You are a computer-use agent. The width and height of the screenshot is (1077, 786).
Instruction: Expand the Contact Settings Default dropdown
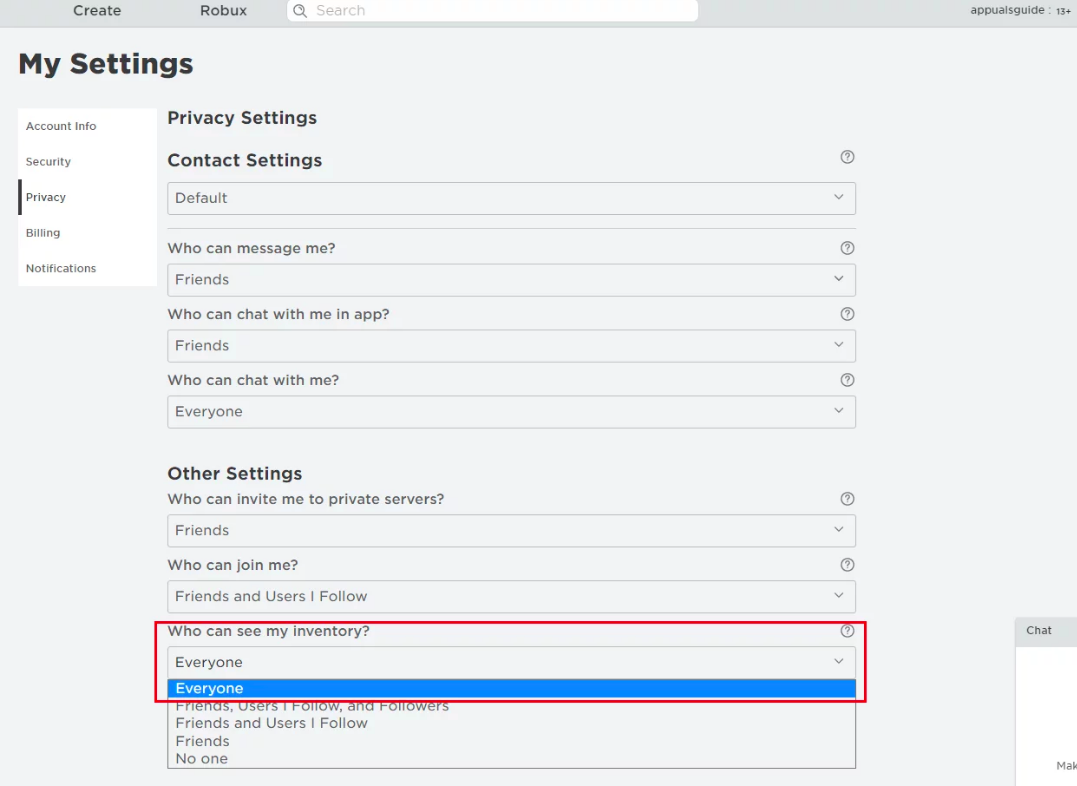511,198
